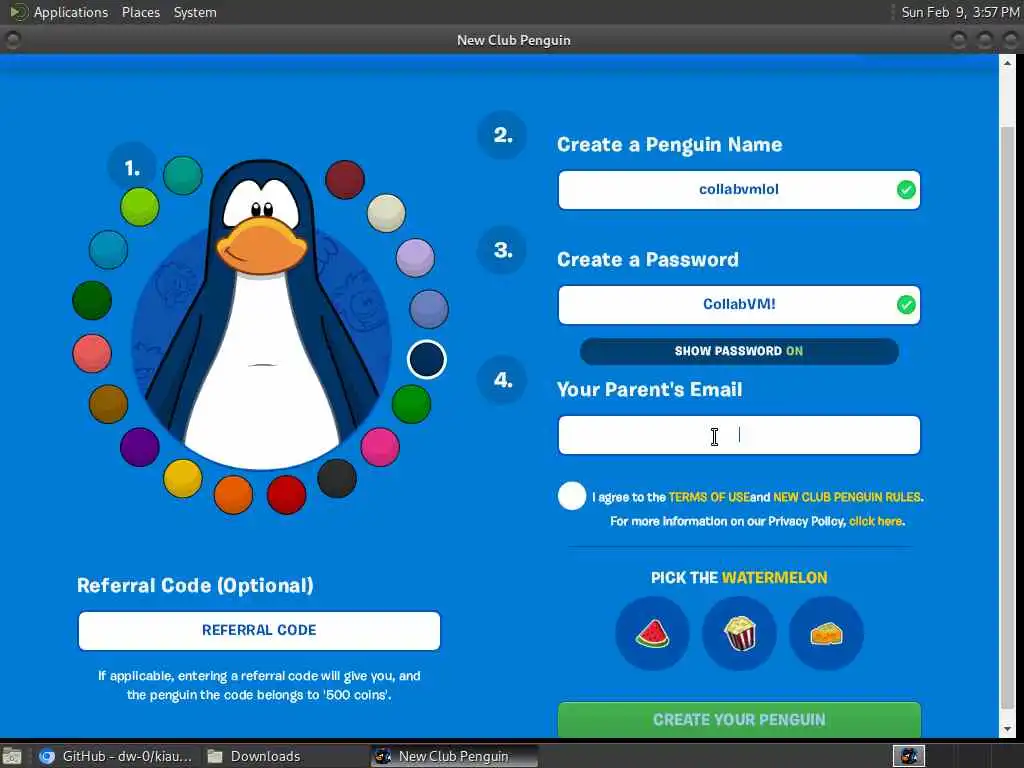The image size is (1024, 768).
Task: Open the privacy policy click here link
Action: (875, 521)
